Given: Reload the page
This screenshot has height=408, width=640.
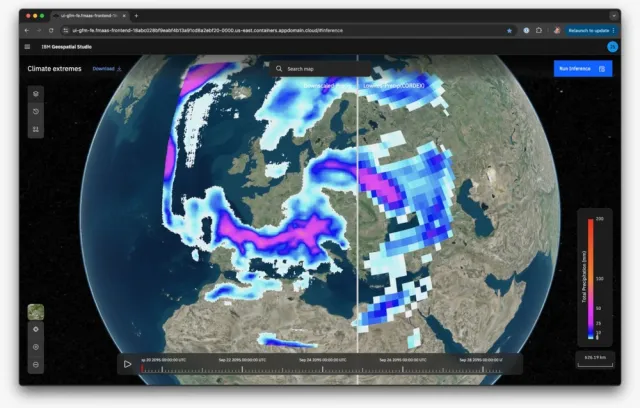Looking at the screenshot, I should tap(51, 31).
